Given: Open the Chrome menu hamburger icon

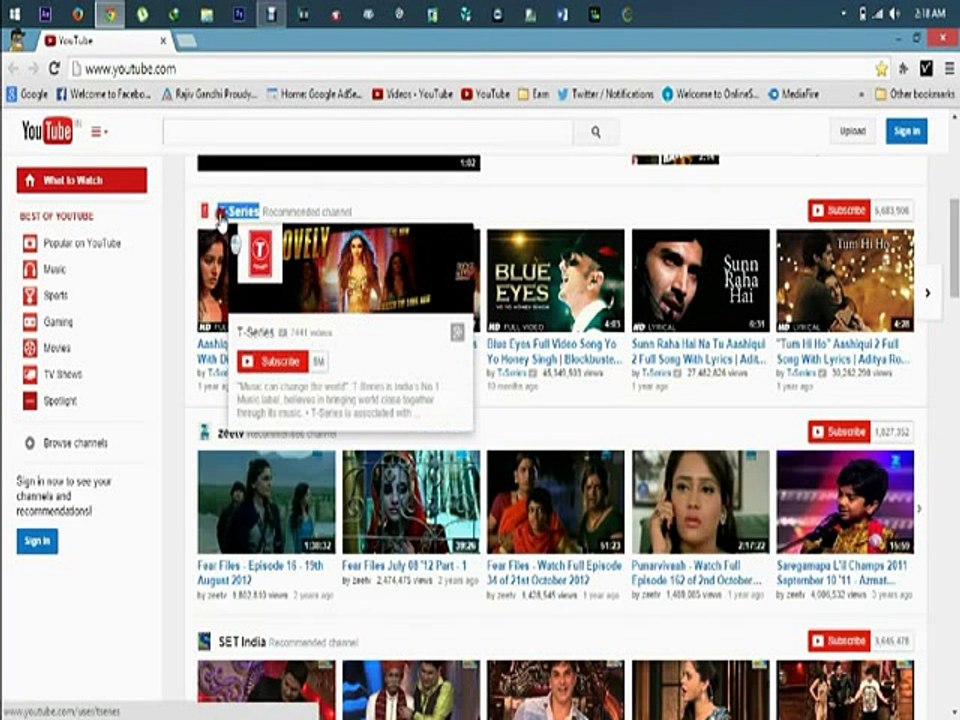Looking at the screenshot, I should point(949,69).
